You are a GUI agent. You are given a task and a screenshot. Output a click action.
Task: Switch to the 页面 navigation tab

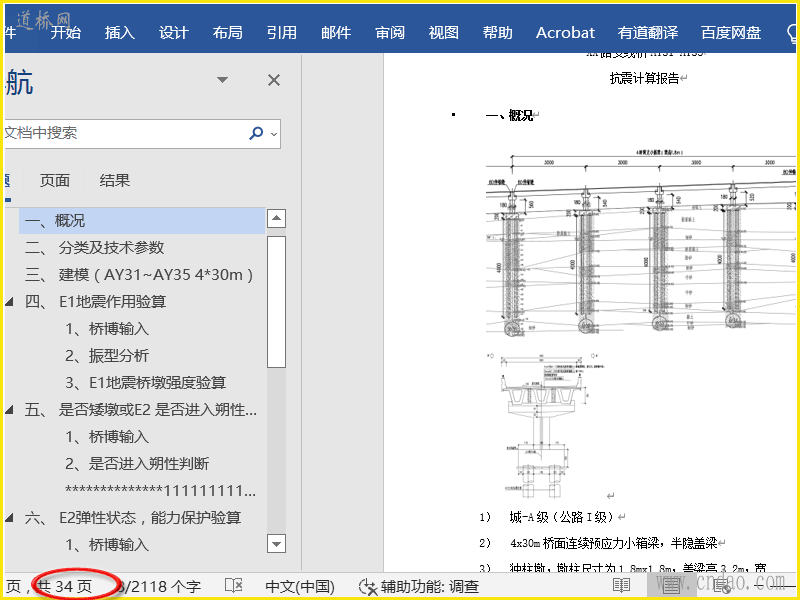point(55,180)
